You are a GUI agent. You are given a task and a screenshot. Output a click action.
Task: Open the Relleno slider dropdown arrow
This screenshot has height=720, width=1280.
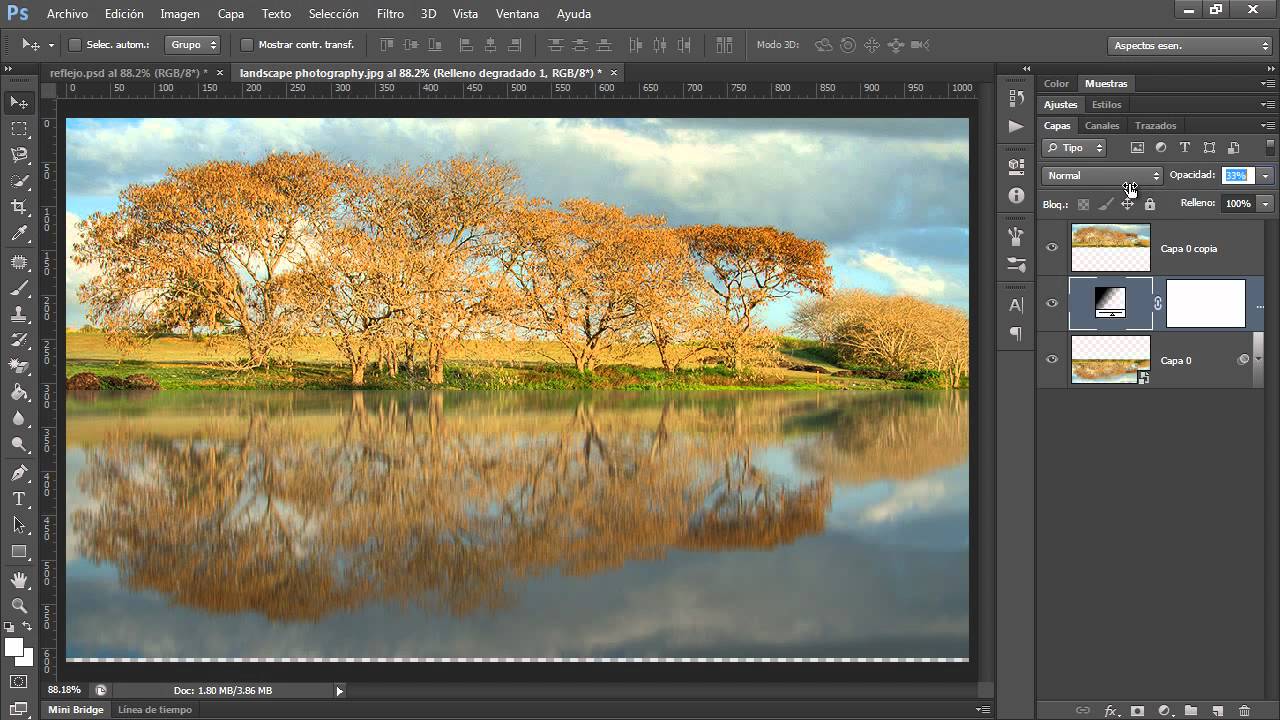1265,204
